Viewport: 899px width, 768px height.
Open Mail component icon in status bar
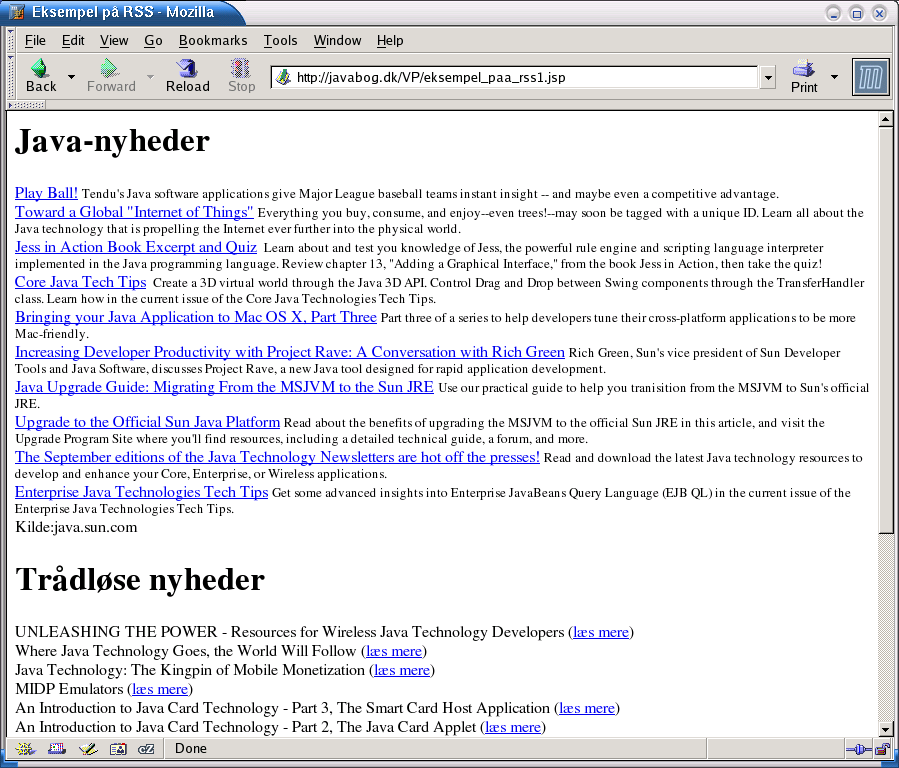coord(56,749)
